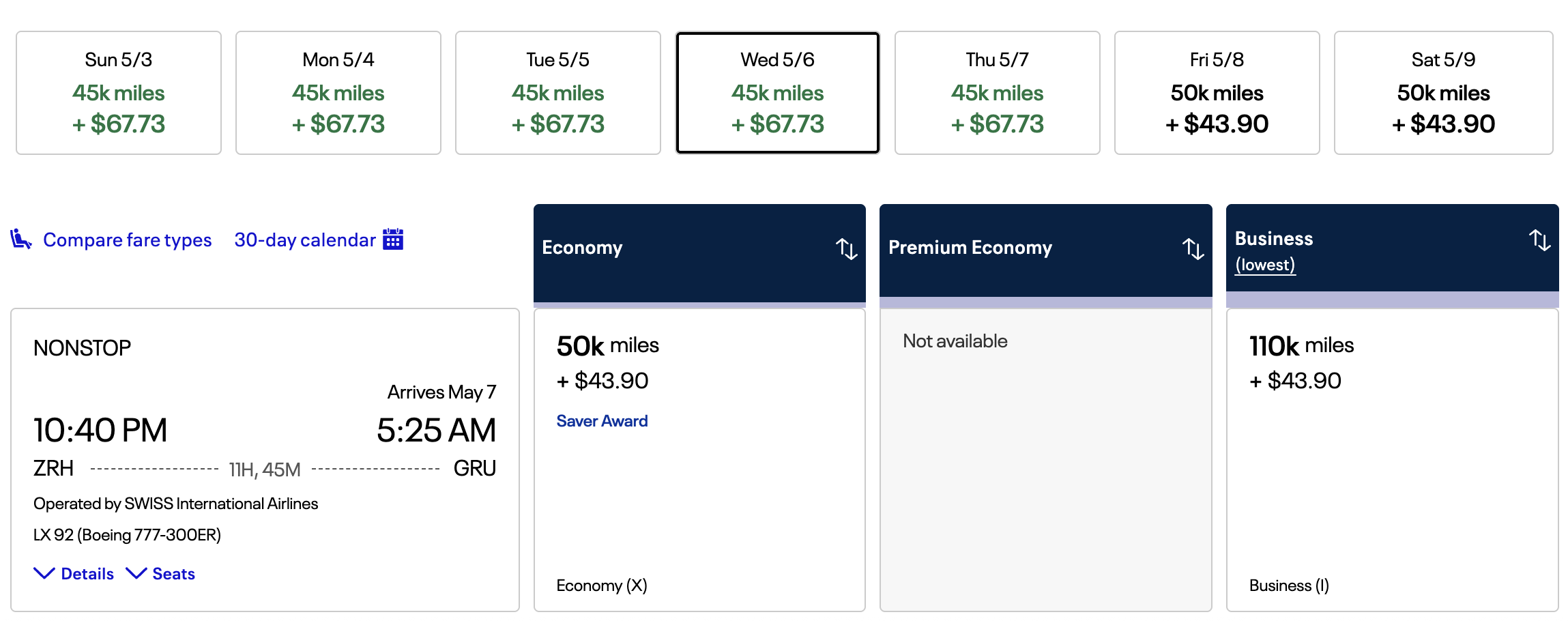Open Compare fare types link
The height and width of the screenshot is (621, 1568).
click(x=127, y=240)
